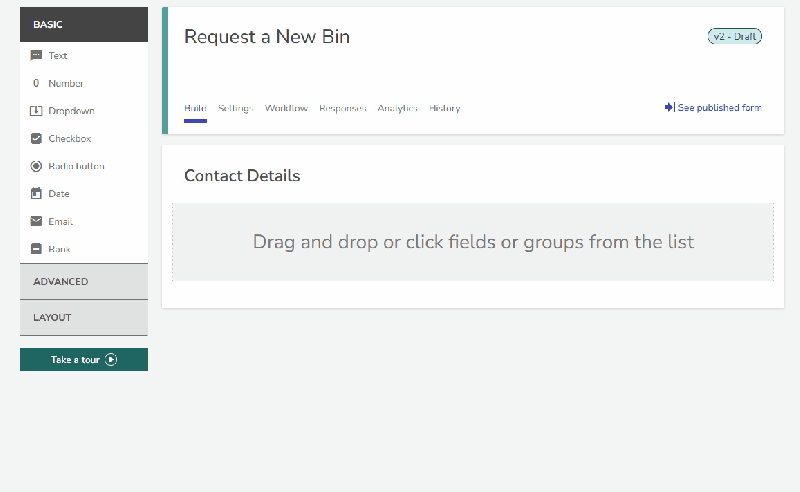Add an Email field via envelope icon
800x492 pixels.
36,221
